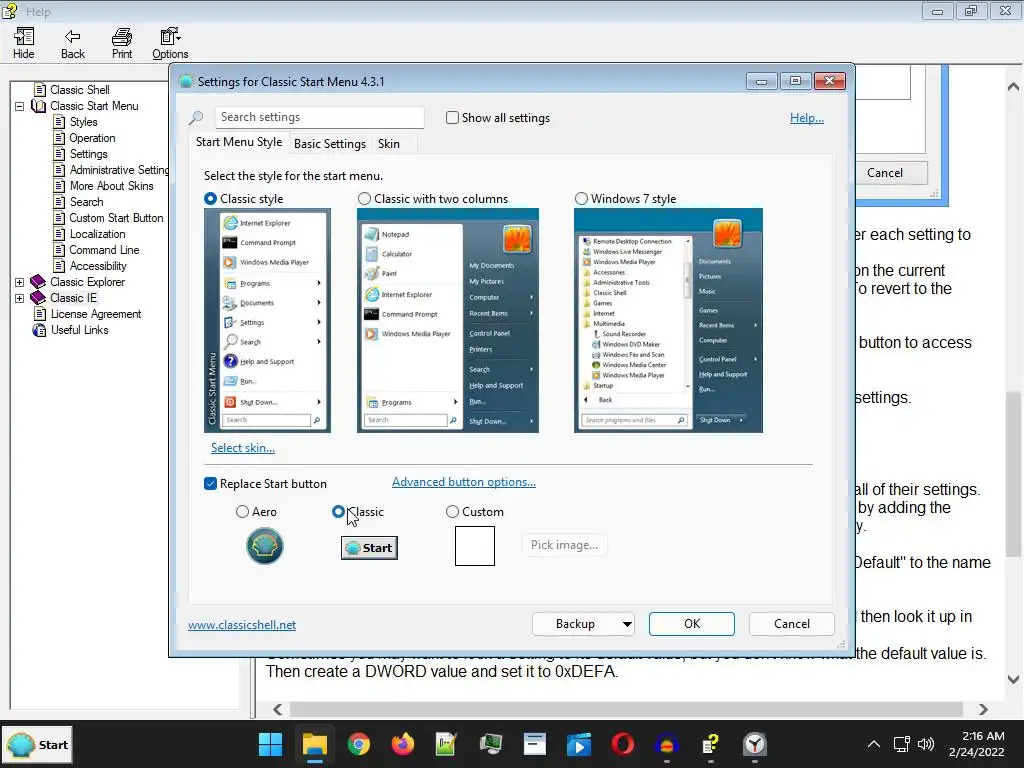Click the Useful Links globe icon
Image resolution: width=1024 pixels, height=768 pixels.
coord(39,330)
